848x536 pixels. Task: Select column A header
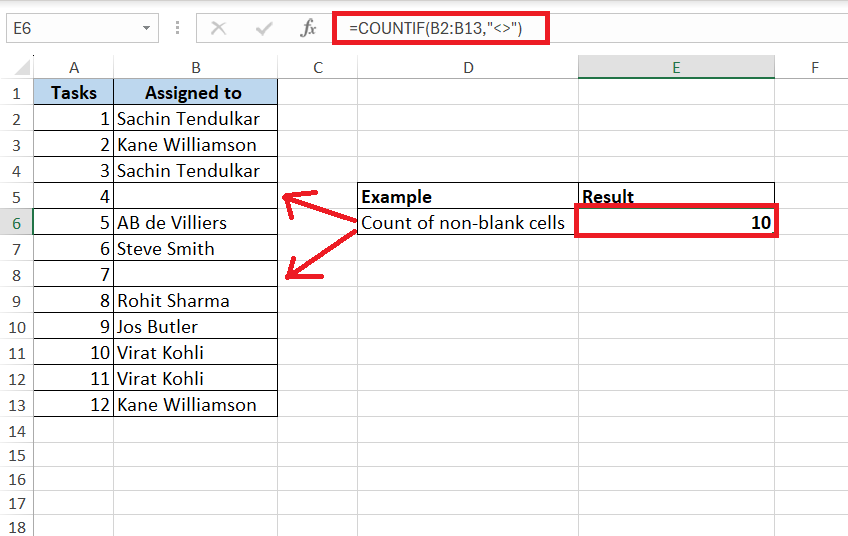tap(74, 68)
